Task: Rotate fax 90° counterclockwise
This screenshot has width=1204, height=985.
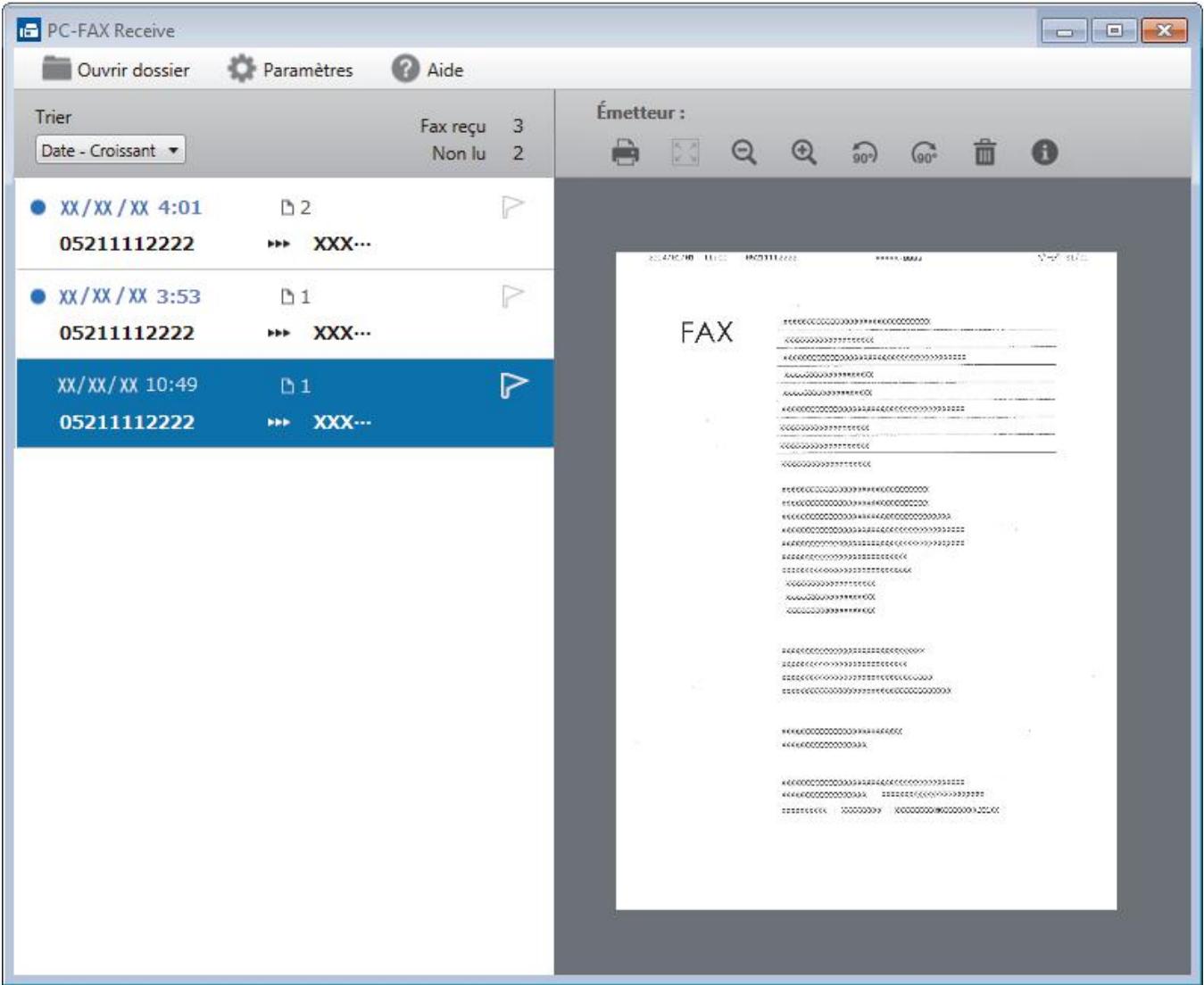Action: pyautogui.click(x=864, y=153)
